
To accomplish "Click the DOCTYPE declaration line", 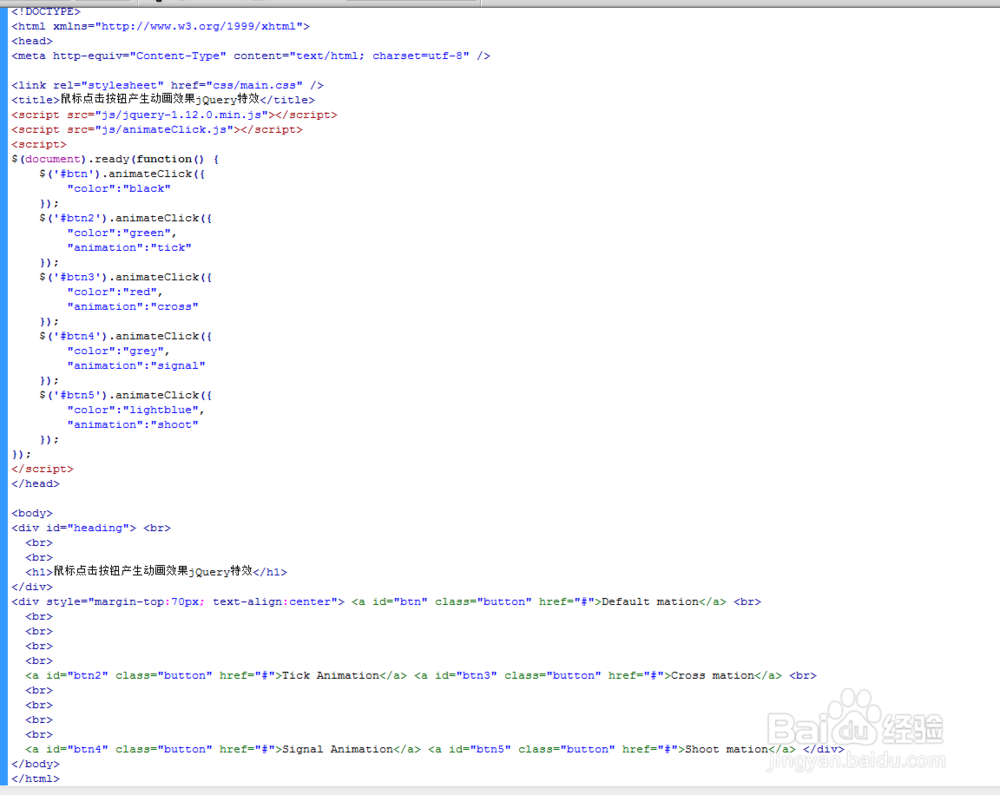I will [46, 11].
